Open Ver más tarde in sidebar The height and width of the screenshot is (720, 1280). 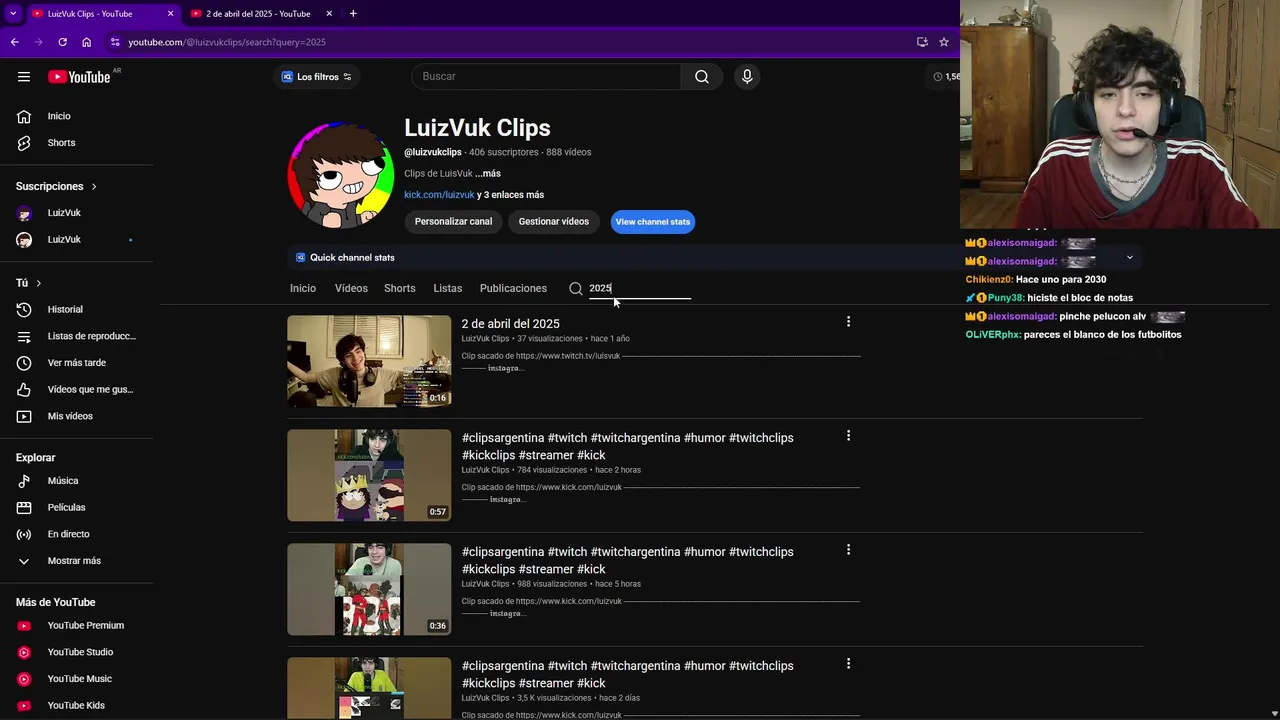pyautogui.click(x=77, y=363)
